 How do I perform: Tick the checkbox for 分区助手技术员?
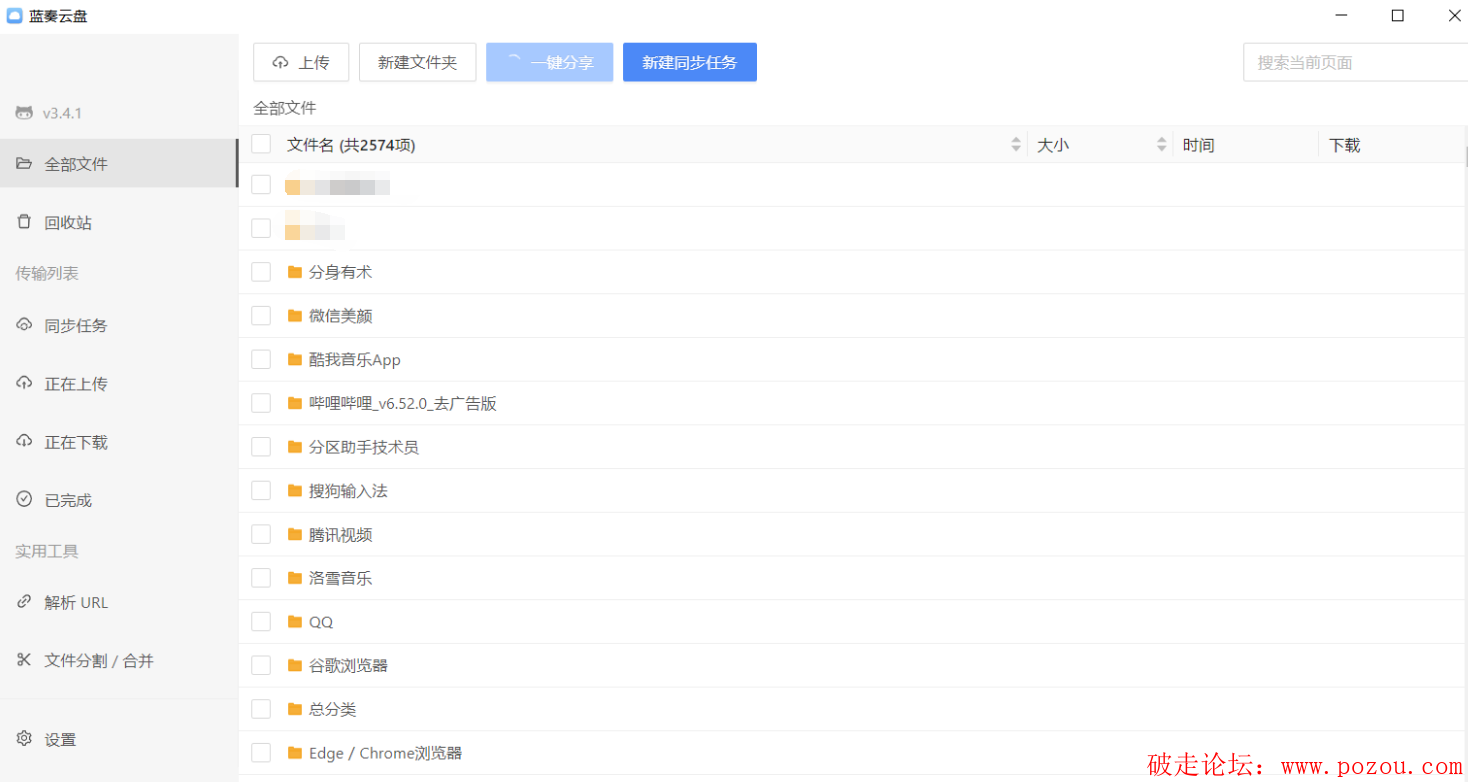[261, 447]
